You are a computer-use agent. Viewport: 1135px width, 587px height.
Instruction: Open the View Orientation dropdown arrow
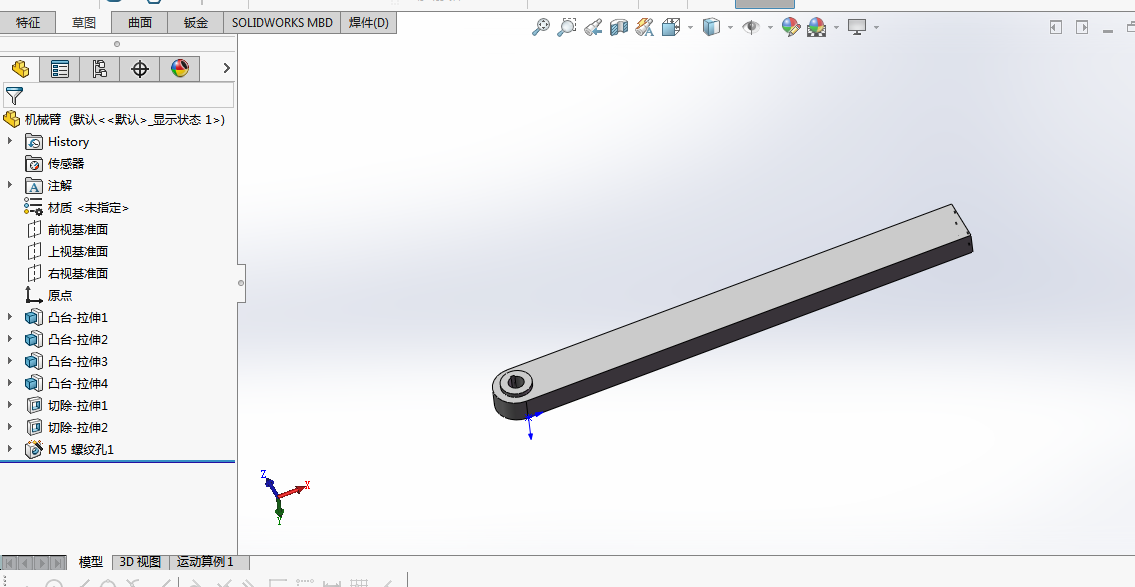pos(690,28)
